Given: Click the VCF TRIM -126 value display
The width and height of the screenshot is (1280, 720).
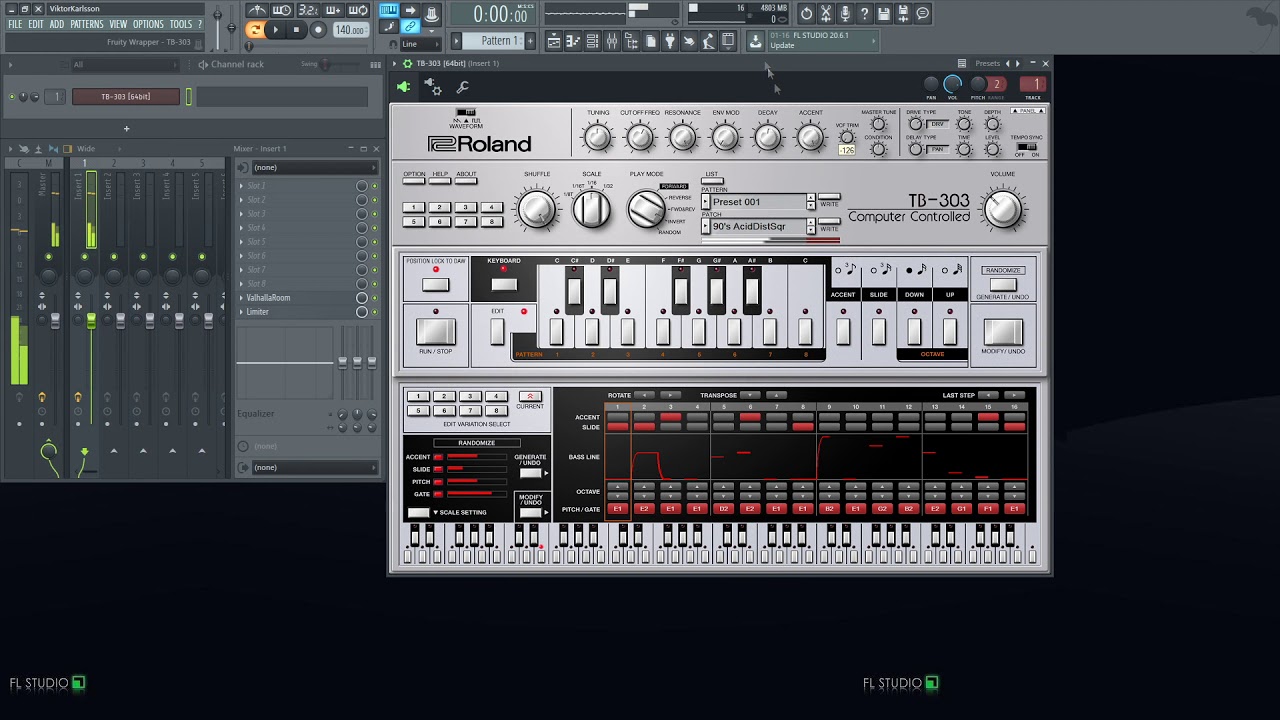Looking at the screenshot, I should (x=846, y=150).
